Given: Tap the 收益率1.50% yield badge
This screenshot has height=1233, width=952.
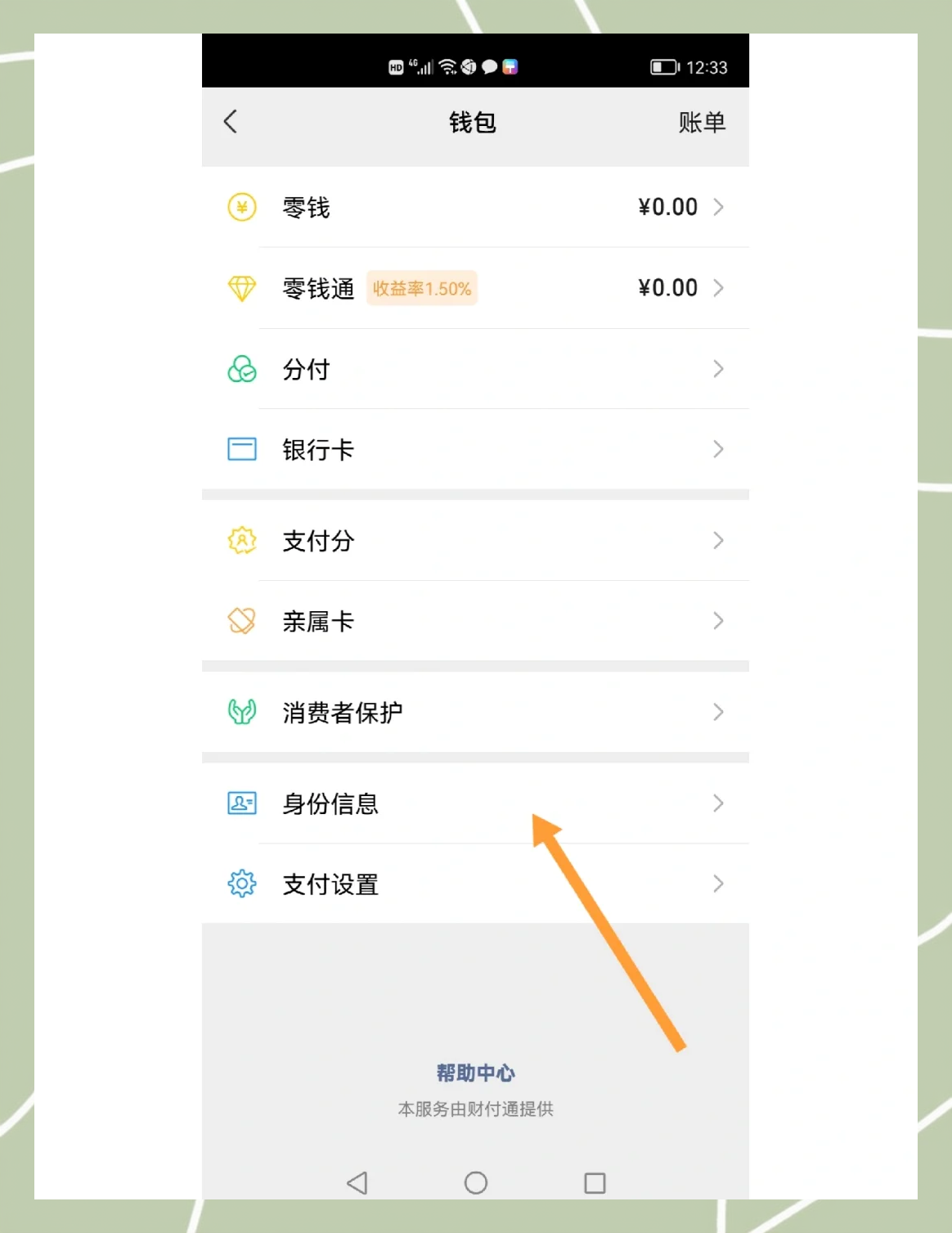Looking at the screenshot, I should (421, 288).
